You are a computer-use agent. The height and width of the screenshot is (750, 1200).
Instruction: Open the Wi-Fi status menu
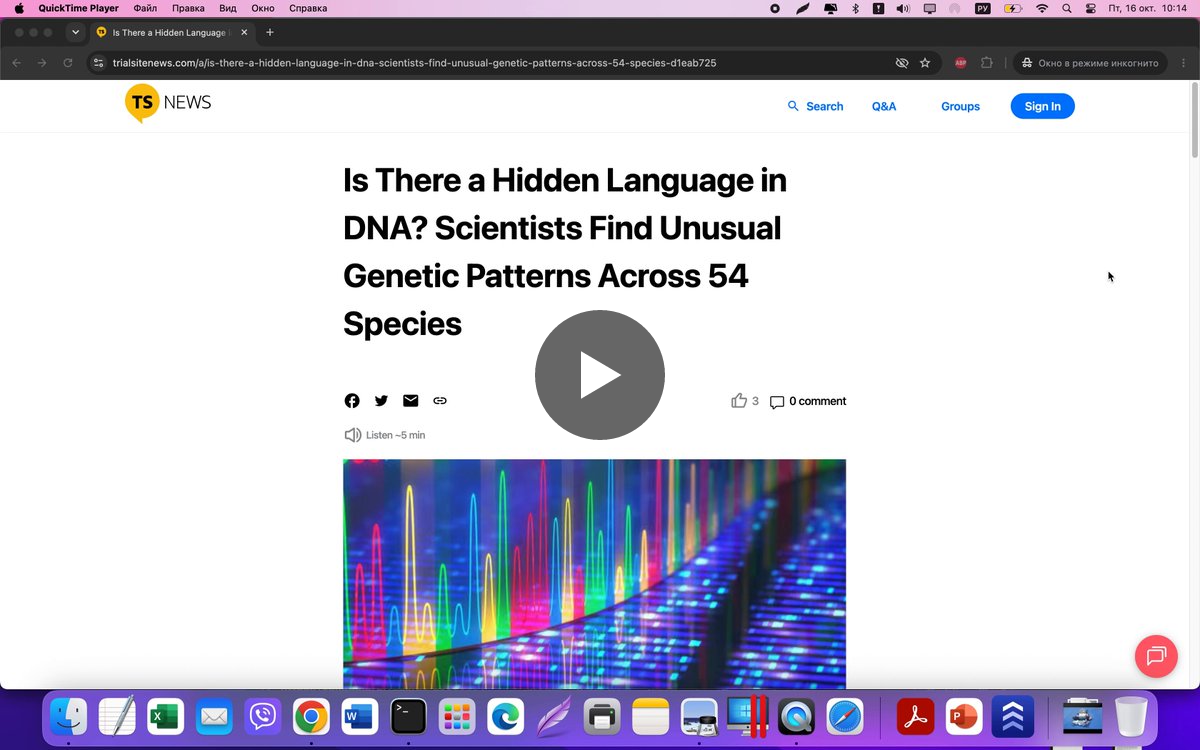pos(1042,8)
